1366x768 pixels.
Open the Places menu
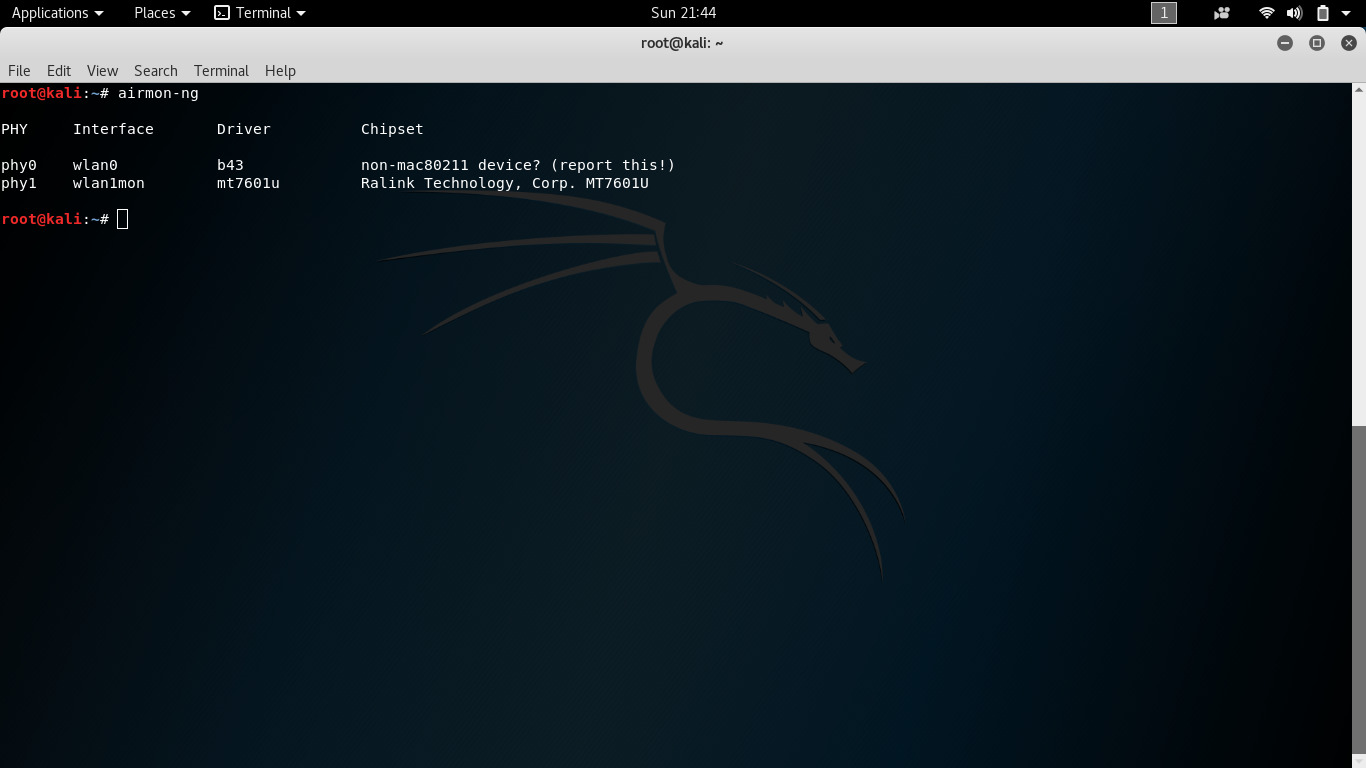162,13
